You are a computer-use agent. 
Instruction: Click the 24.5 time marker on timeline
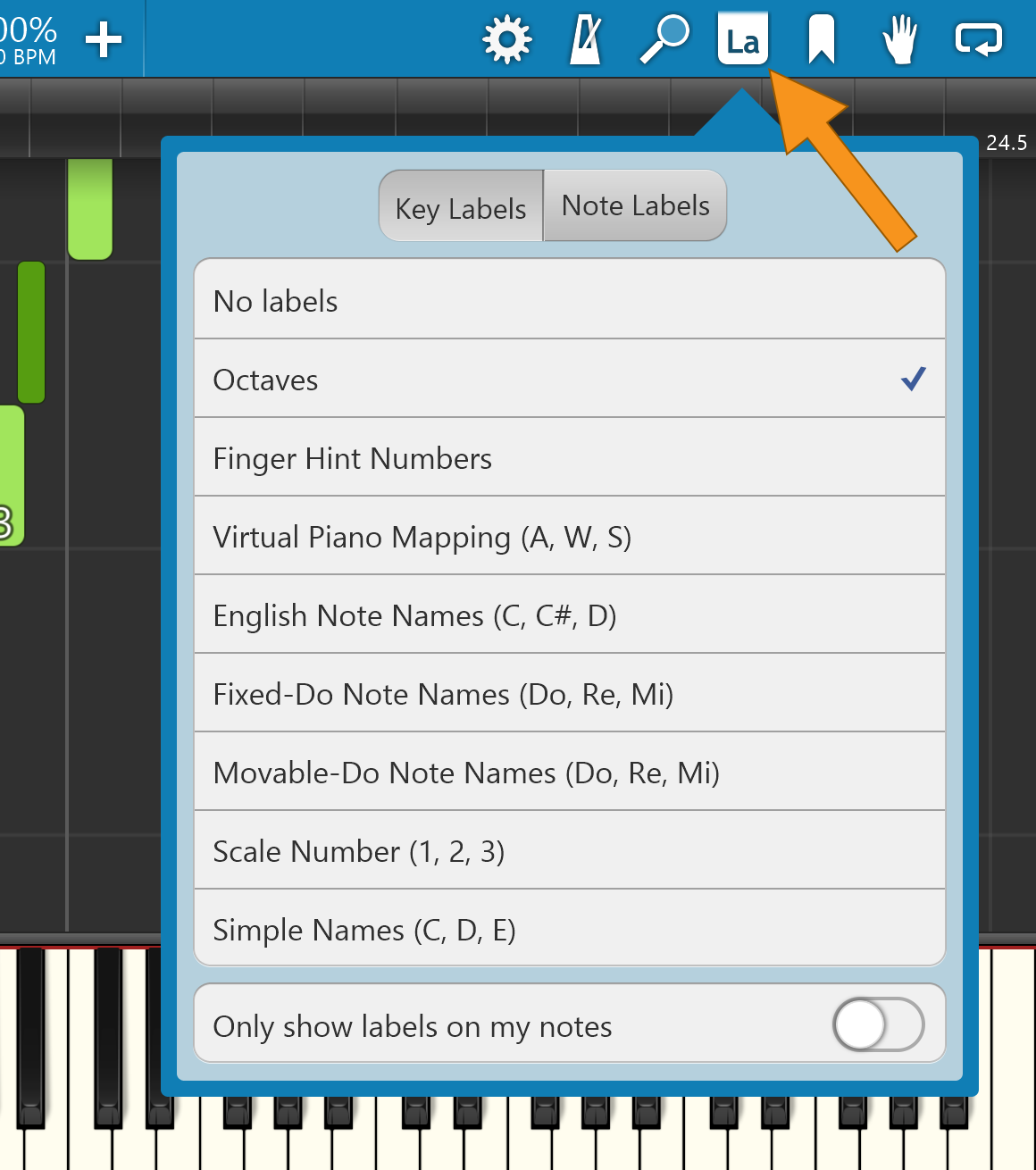coord(1007,143)
